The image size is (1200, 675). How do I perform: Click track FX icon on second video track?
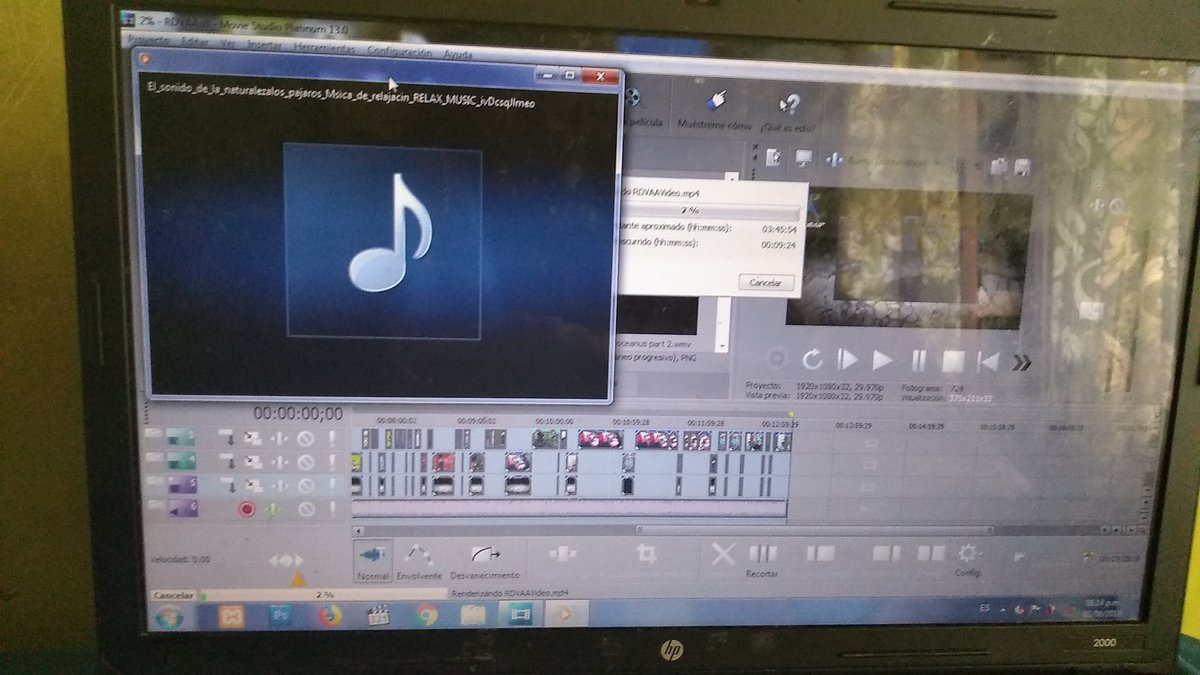click(x=279, y=462)
